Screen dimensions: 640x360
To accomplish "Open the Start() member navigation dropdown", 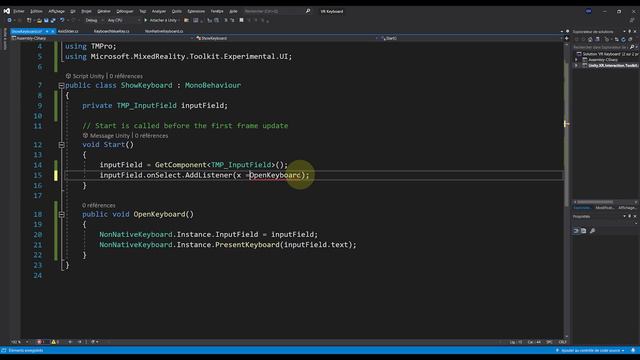I will click(x=471, y=38).
